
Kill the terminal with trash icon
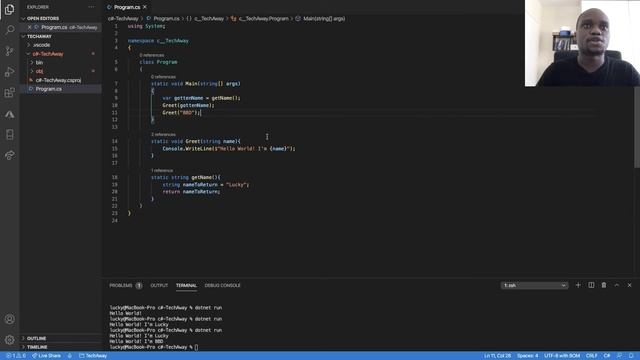[604, 285]
